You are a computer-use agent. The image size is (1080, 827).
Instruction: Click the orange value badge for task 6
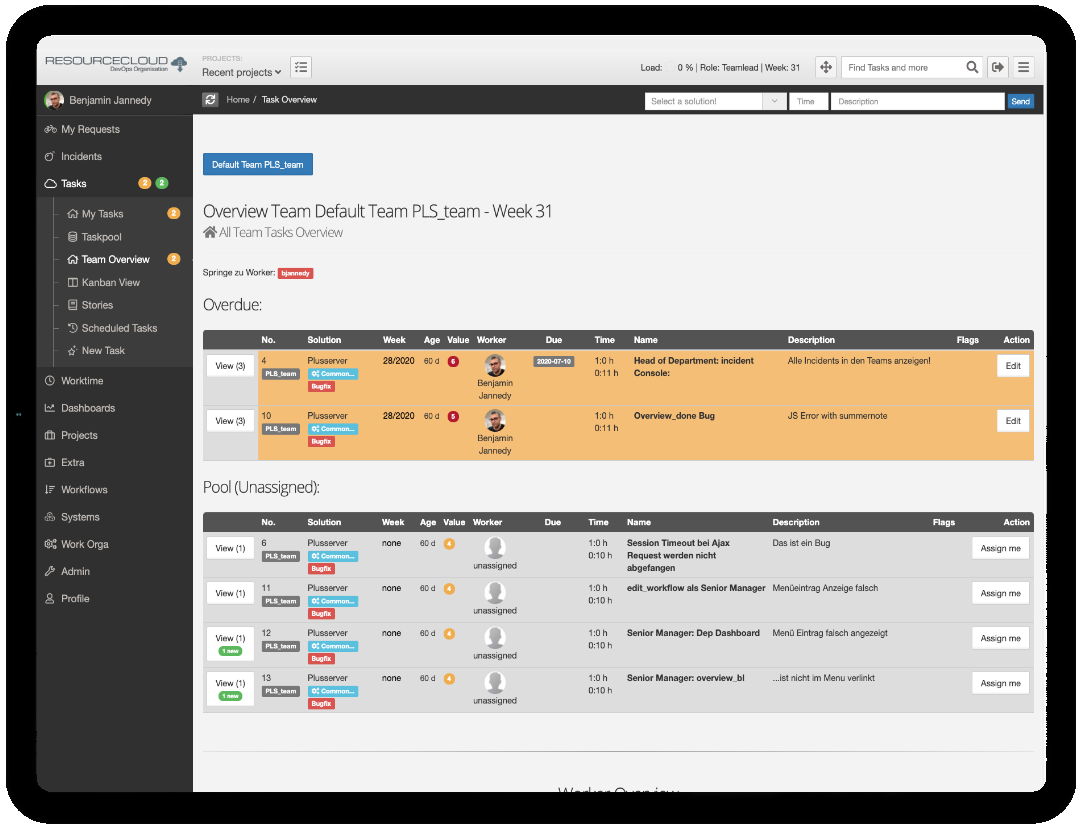point(449,544)
